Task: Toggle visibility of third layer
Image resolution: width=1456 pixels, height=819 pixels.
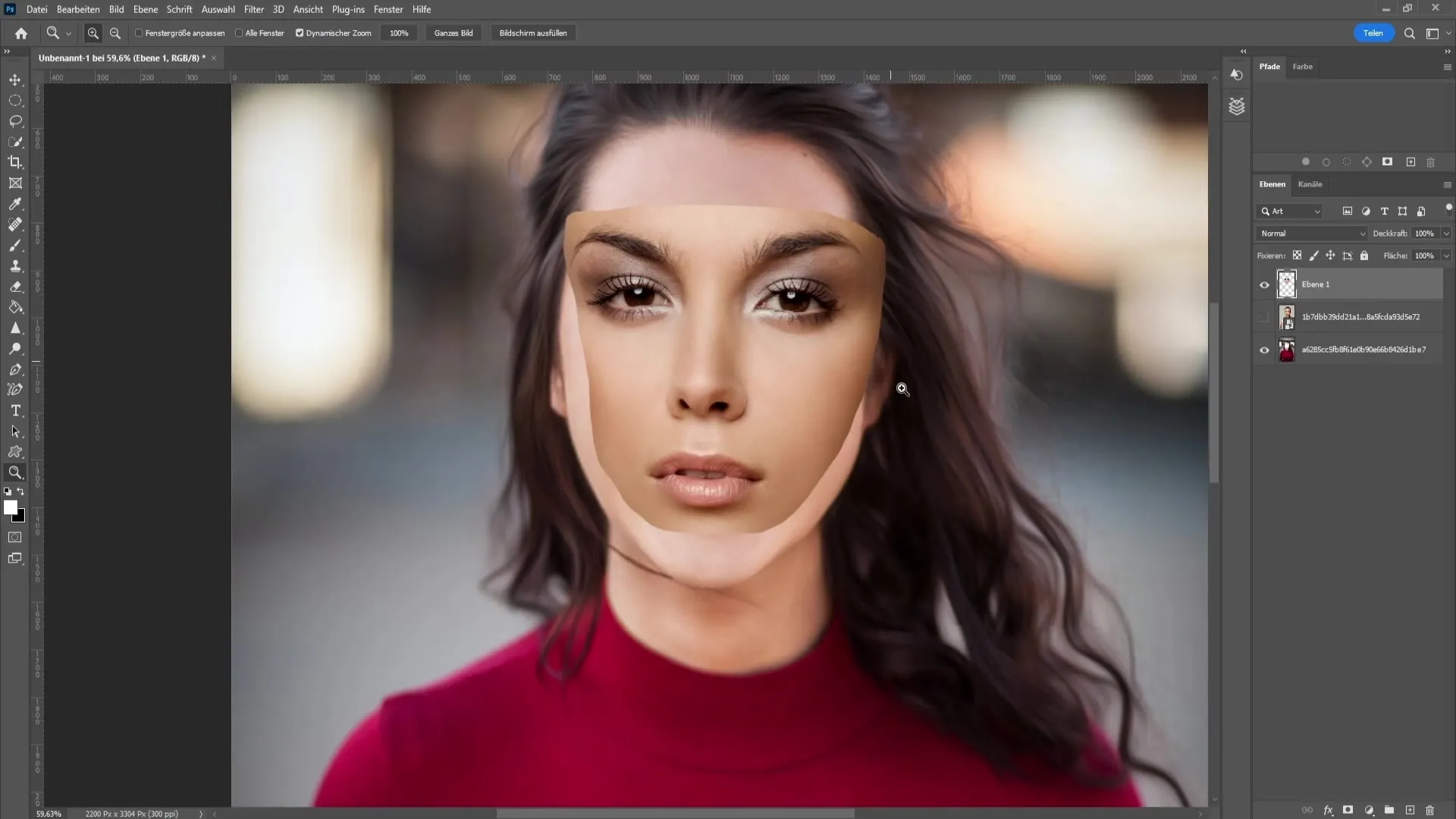Action: pyautogui.click(x=1264, y=349)
